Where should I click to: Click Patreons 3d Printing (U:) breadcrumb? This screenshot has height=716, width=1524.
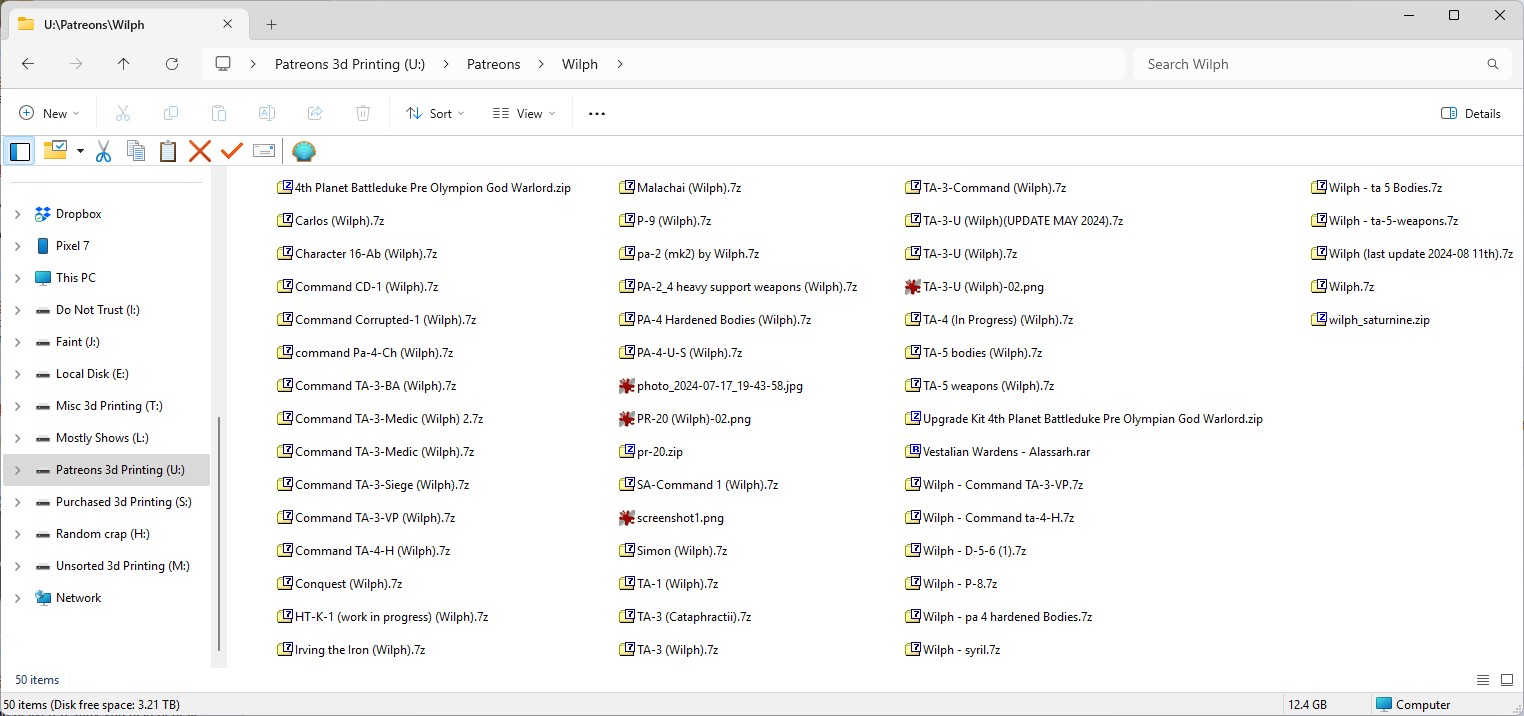[350, 64]
